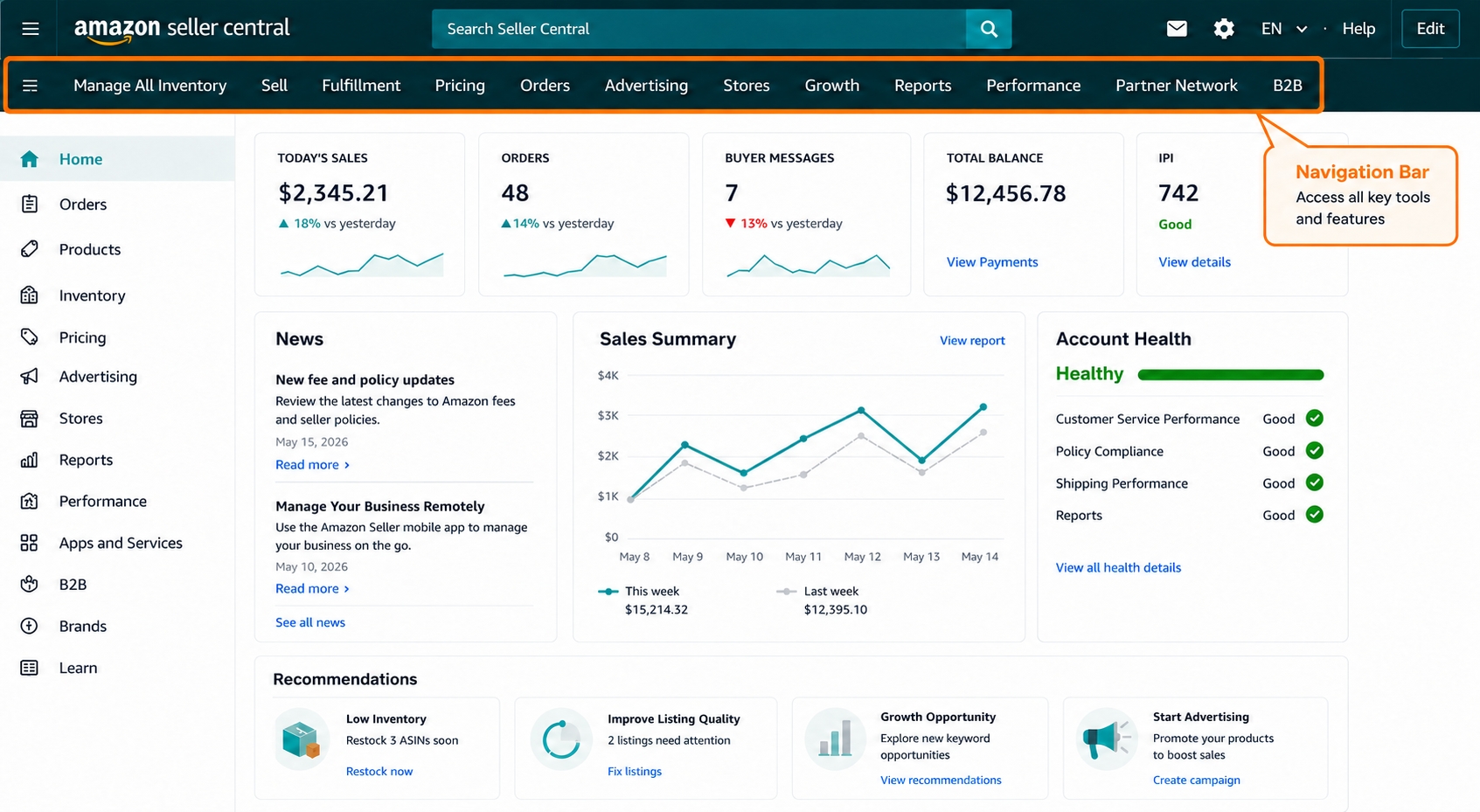1480x812 pixels.
Task: Open the Reports menu in navigation bar
Action: [922, 86]
